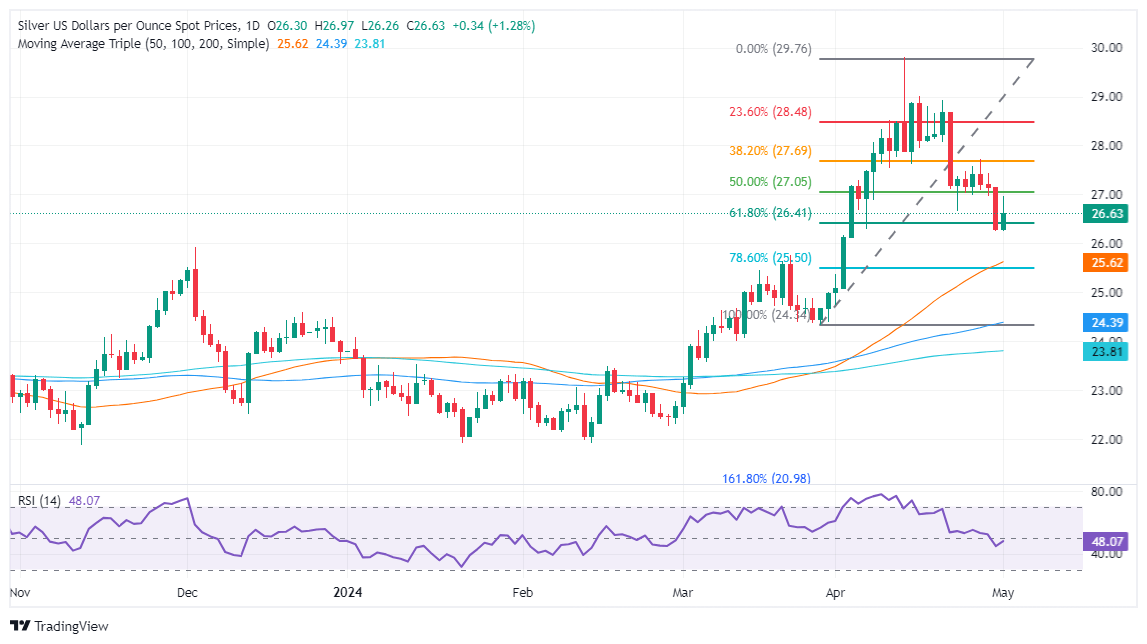Click the 30.00 price scale label
The image size is (1147, 644).
(x=1106, y=48)
